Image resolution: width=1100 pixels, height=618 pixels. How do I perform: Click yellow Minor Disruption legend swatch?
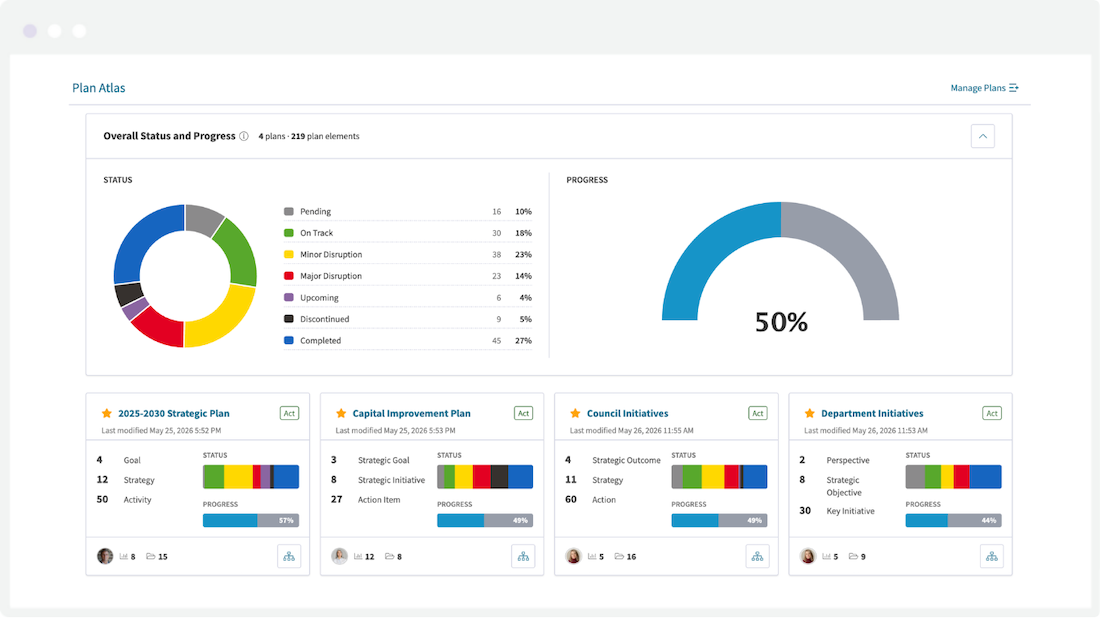[x=288, y=254]
